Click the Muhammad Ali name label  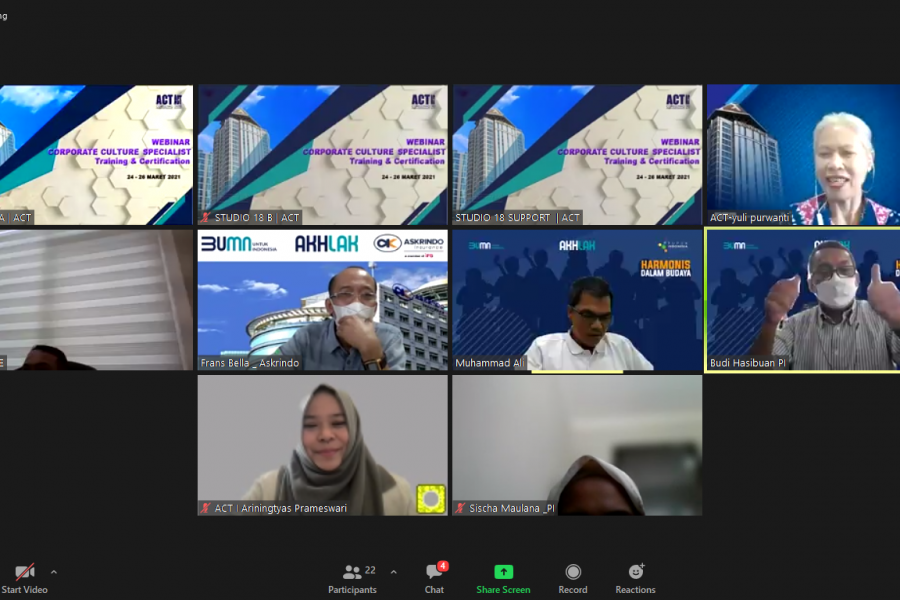(x=489, y=363)
